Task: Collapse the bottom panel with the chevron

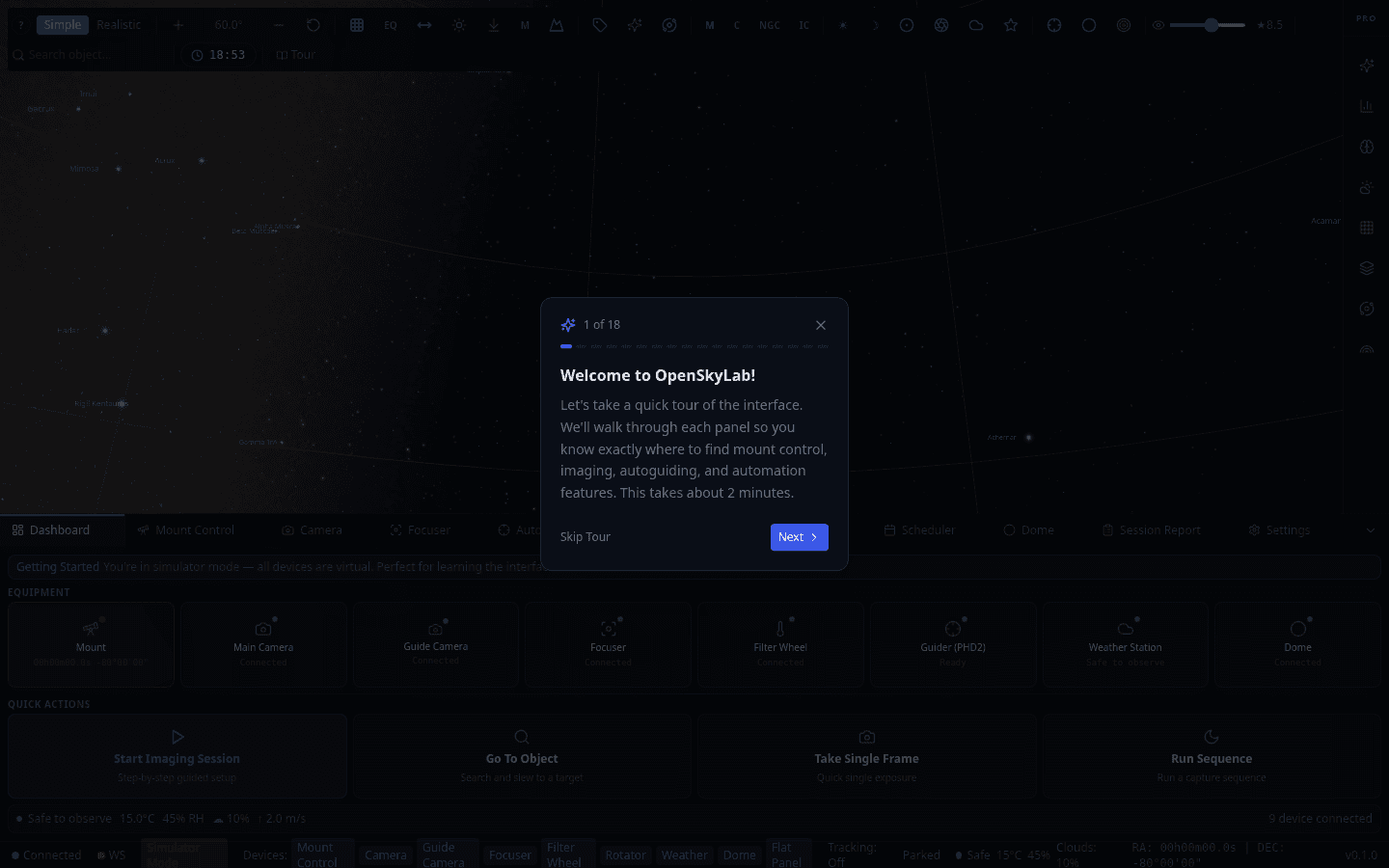Action: pyautogui.click(x=1371, y=530)
